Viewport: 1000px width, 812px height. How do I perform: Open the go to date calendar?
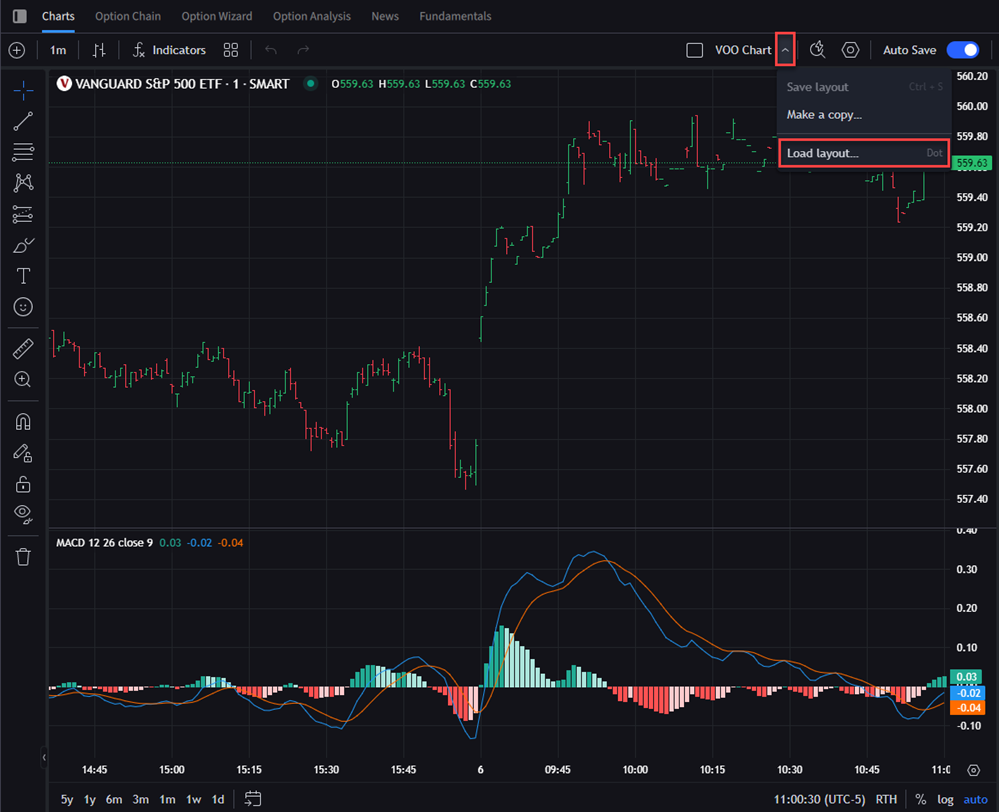(253, 799)
